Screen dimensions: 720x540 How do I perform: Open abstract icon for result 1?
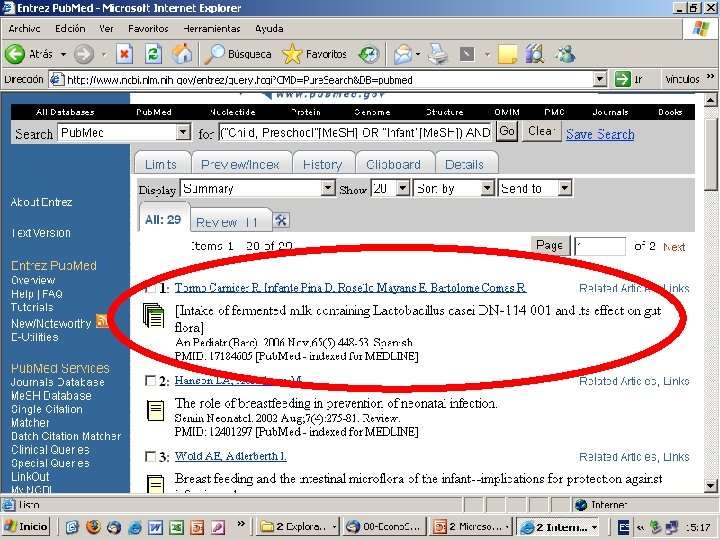coord(153,315)
